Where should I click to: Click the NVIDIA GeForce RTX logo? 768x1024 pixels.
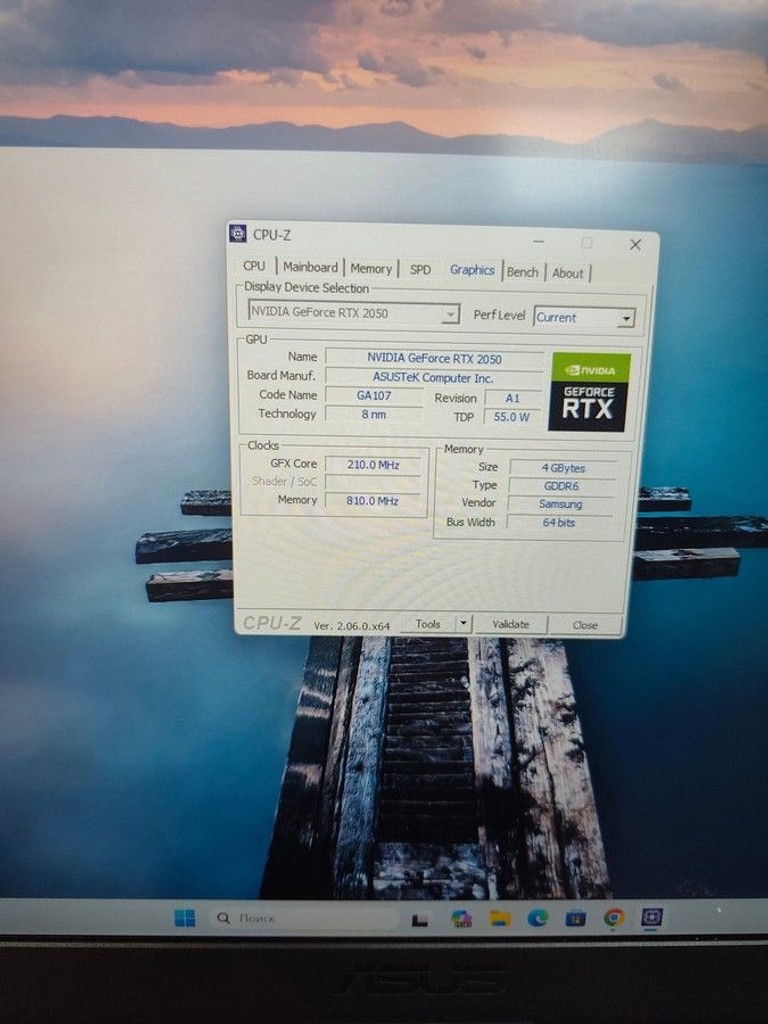tap(589, 392)
